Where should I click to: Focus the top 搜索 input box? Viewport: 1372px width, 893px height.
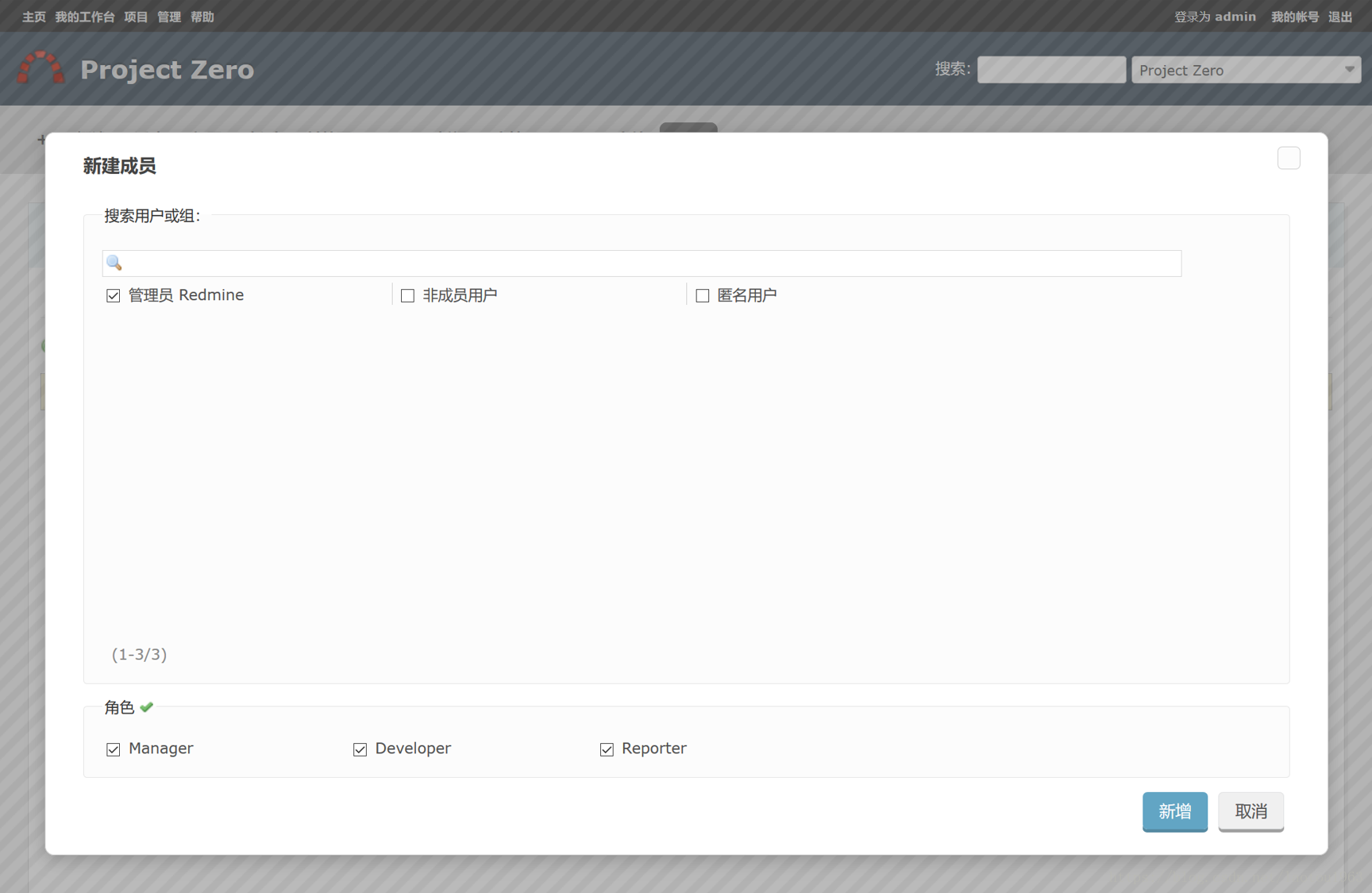point(1051,70)
